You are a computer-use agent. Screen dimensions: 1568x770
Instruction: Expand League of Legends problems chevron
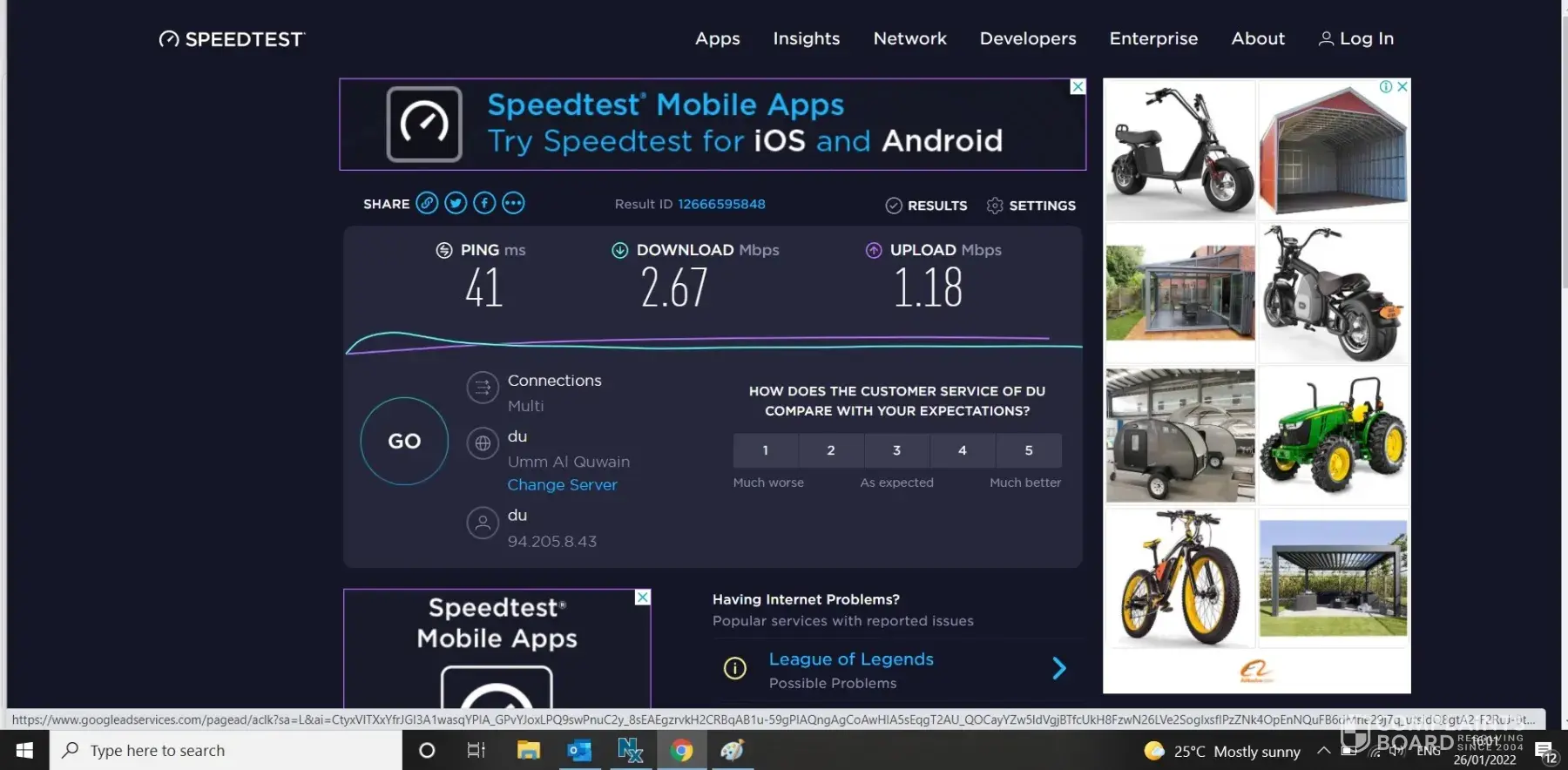tap(1058, 668)
